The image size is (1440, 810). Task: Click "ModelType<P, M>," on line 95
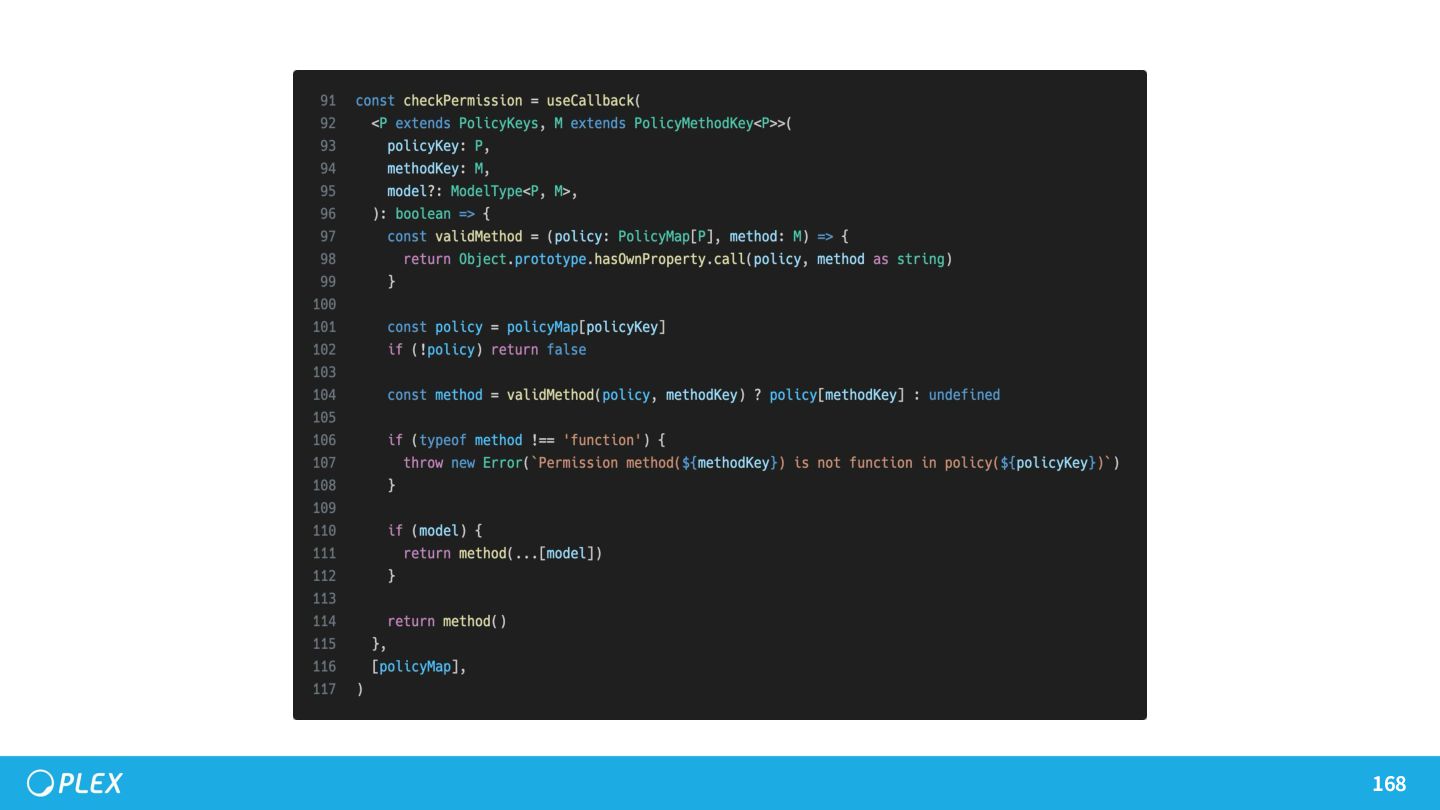click(515, 191)
